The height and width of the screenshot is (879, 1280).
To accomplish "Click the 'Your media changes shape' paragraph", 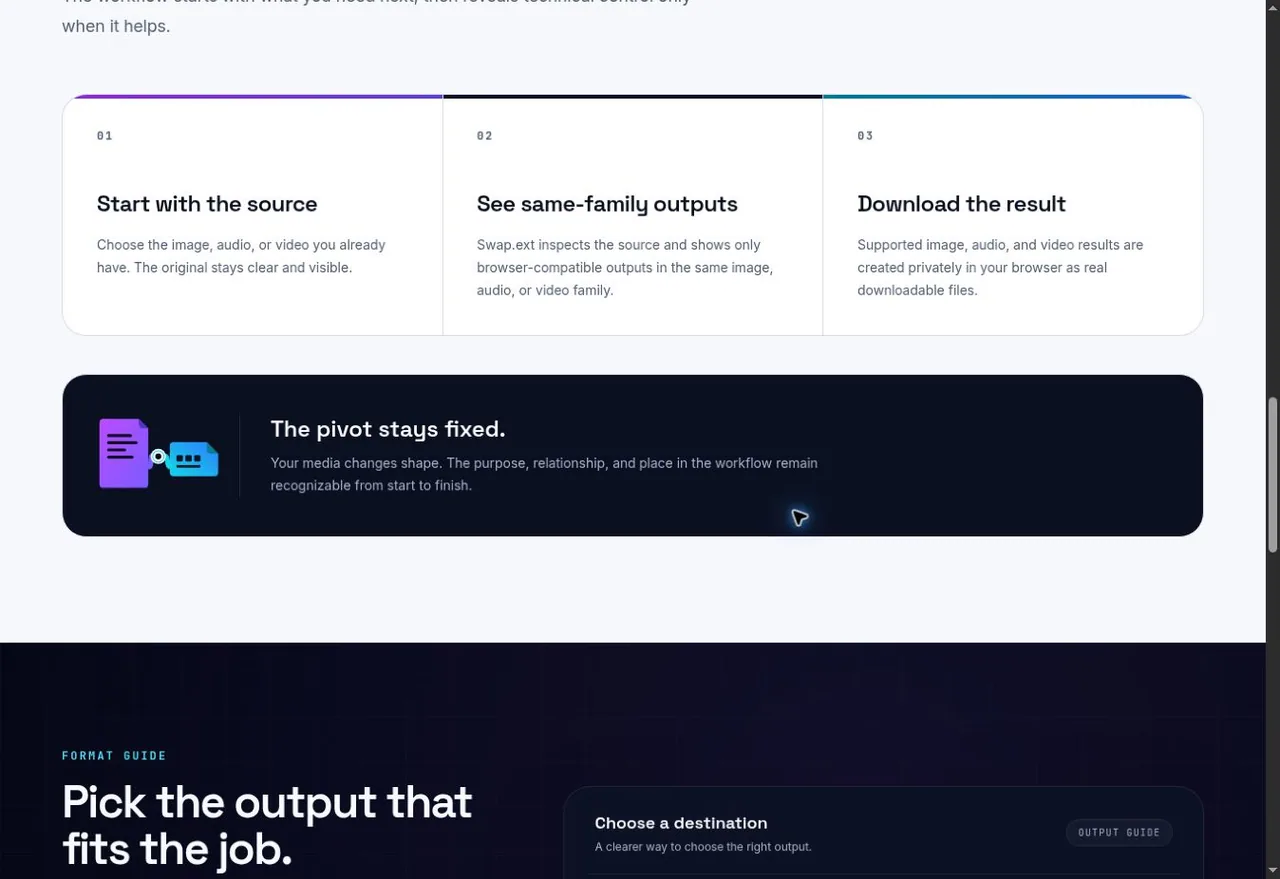I will [x=544, y=474].
